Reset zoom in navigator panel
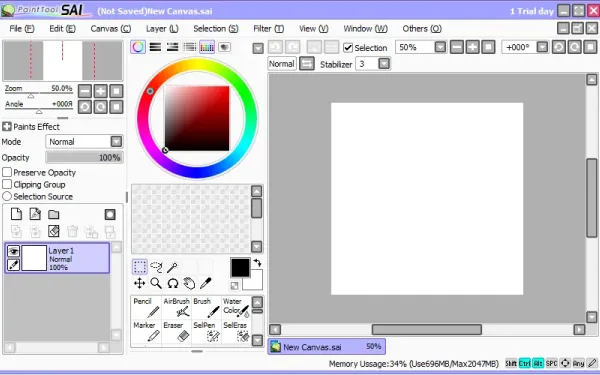600x375 pixels. coord(116,91)
